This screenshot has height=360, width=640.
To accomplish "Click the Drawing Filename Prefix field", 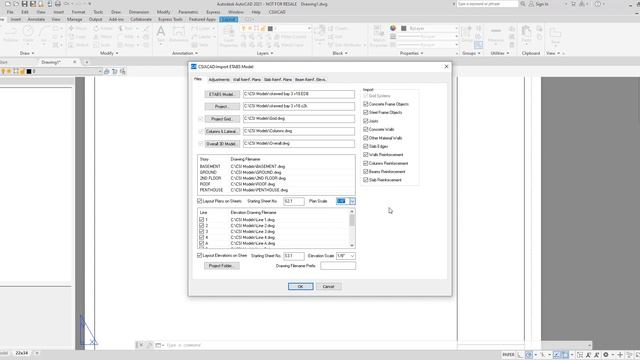I will [x=338, y=266].
